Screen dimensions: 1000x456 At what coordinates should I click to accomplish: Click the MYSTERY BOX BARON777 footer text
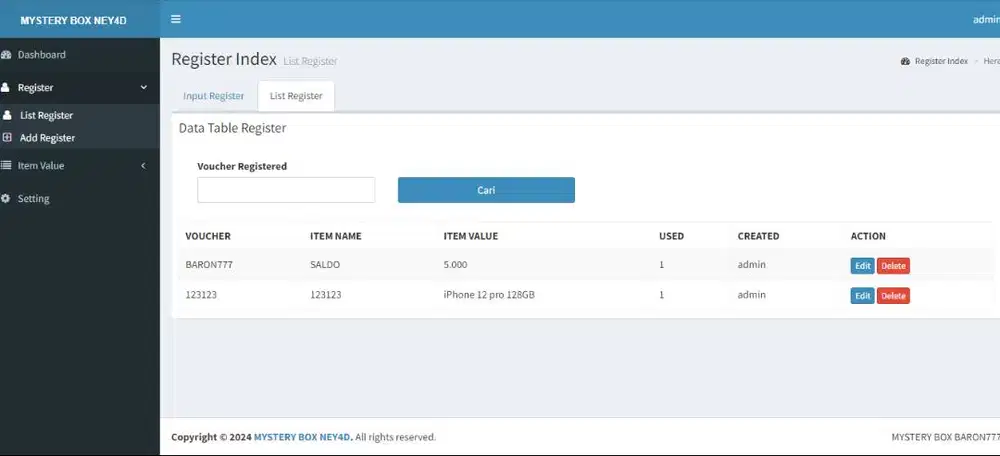[945, 438]
